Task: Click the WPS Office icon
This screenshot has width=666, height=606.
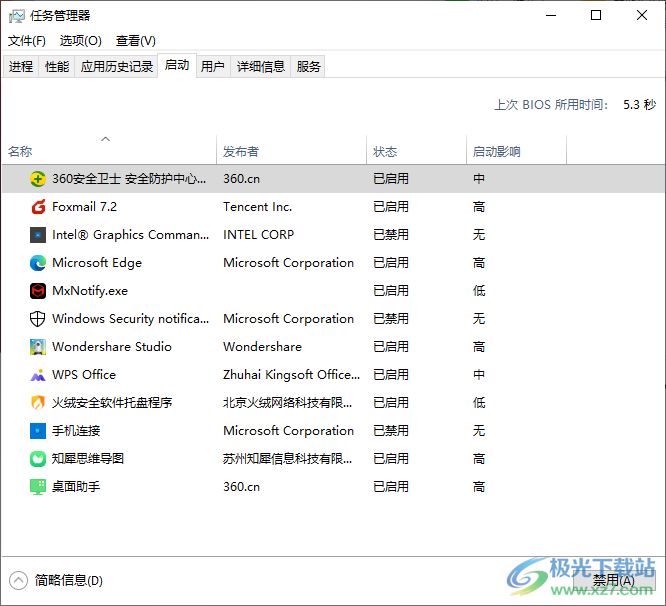Action: pyautogui.click(x=38, y=375)
